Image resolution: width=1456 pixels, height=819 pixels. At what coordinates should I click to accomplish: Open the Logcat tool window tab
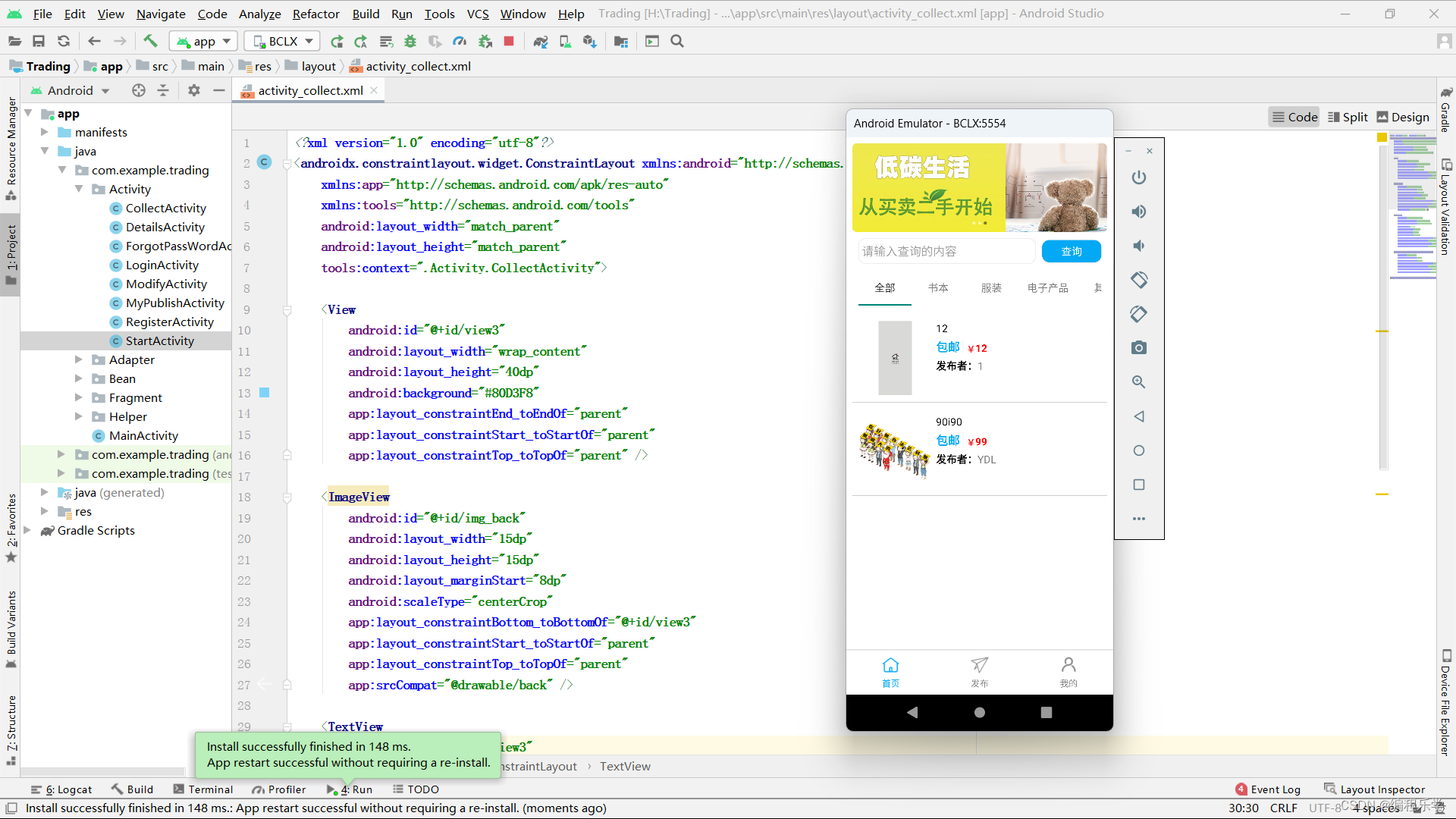tap(61, 789)
